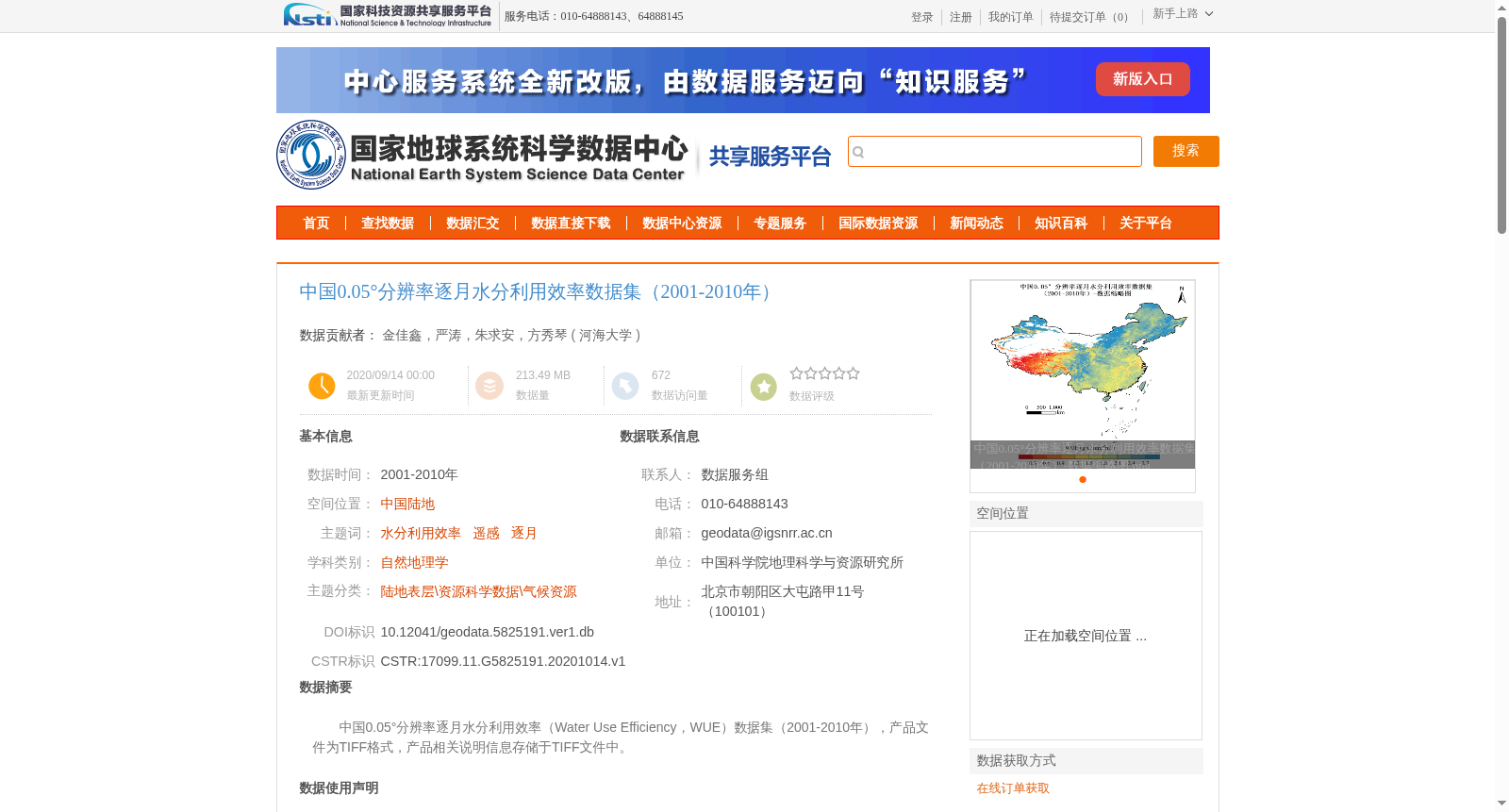Click the phone number 010-64888143 in contact info
Screen dimensions: 1509x812
point(744,505)
